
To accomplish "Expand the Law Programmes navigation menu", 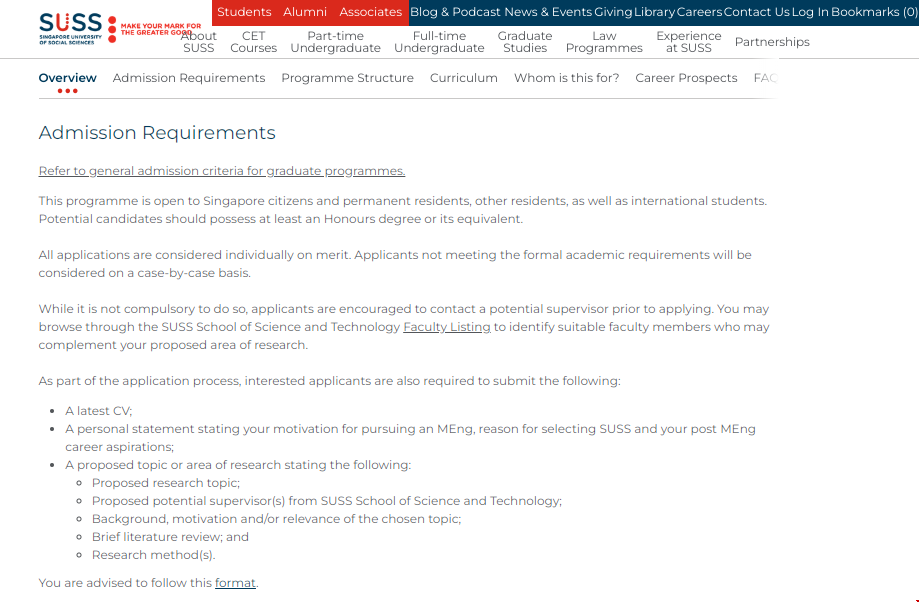I will pyautogui.click(x=604, y=42).
